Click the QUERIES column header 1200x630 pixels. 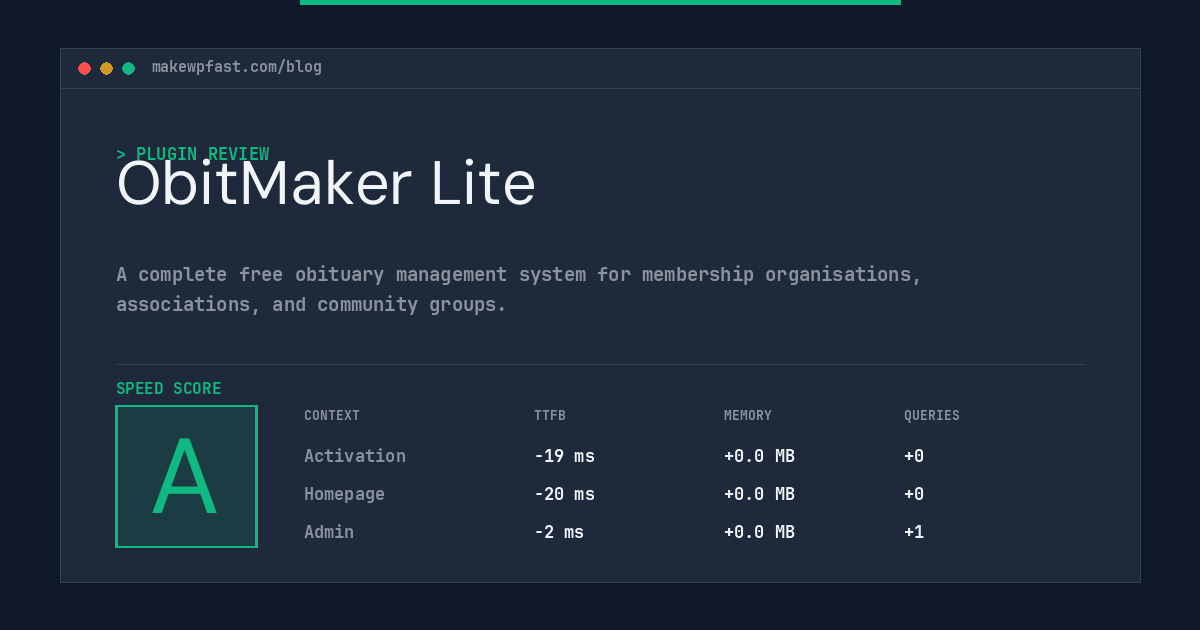pyautogui.click(x=932, y=416)
